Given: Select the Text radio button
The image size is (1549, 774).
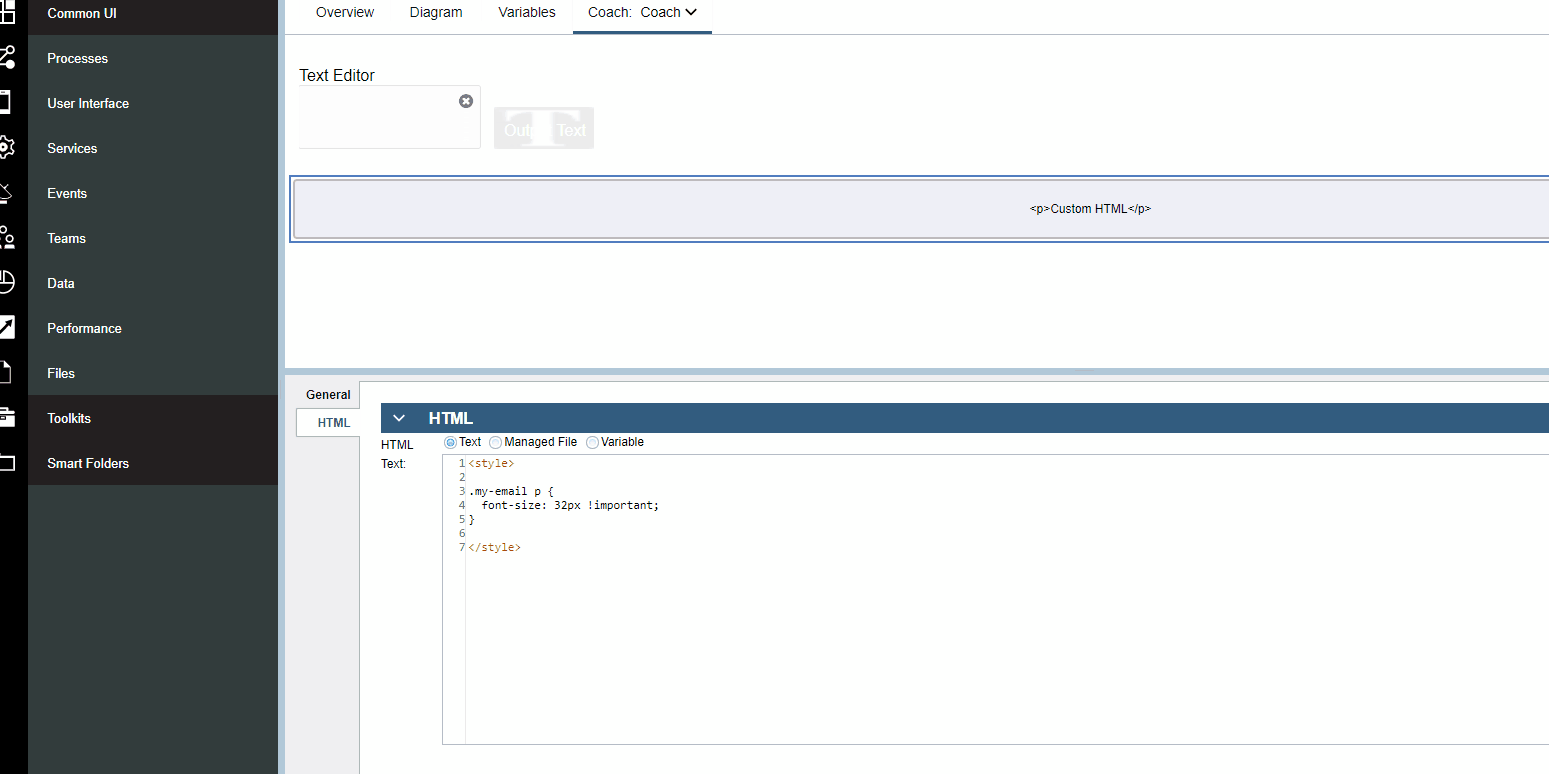Looking at the screenshot, I should tap(450, 442).
